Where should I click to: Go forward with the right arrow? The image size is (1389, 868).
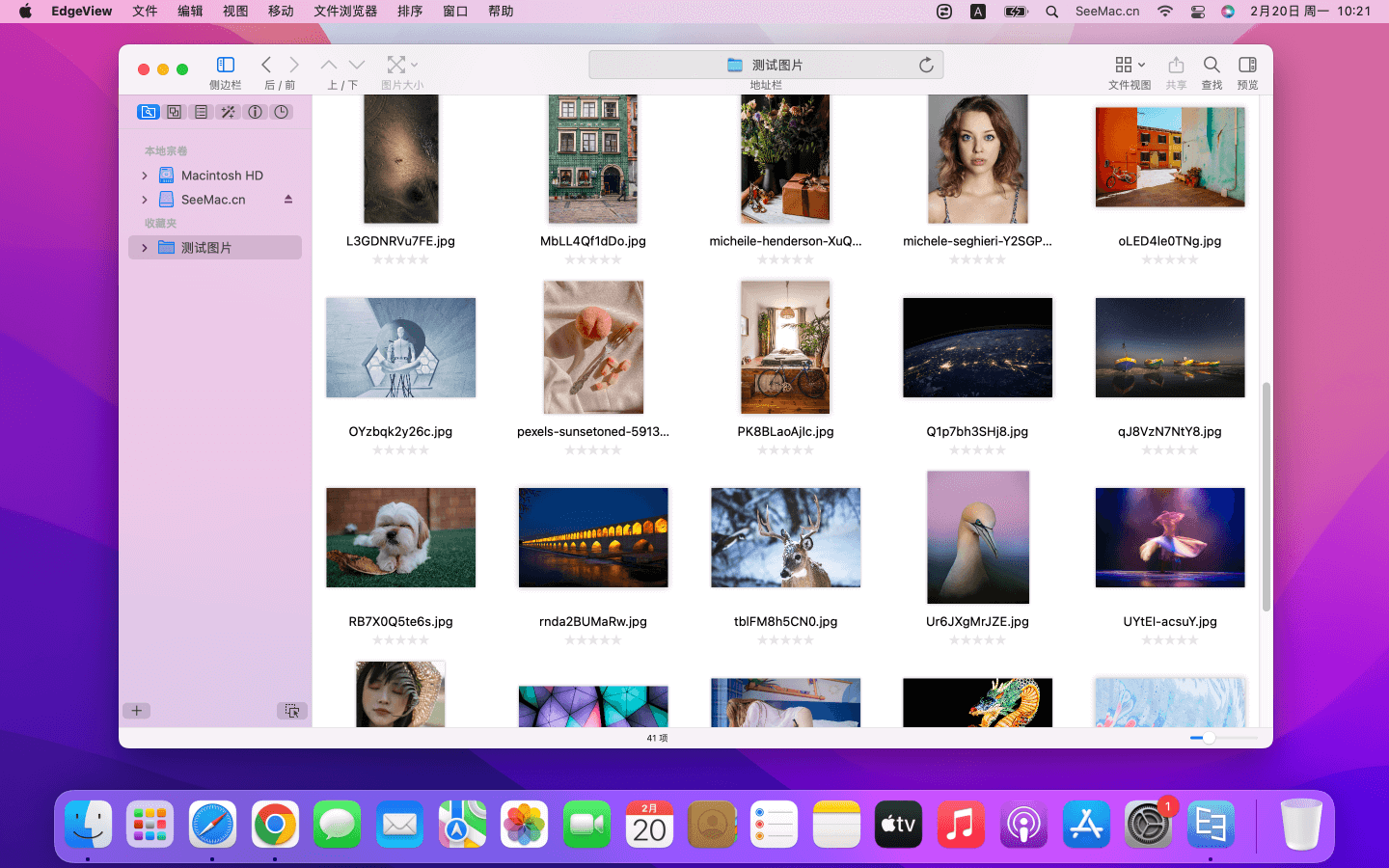coord(294,65)
